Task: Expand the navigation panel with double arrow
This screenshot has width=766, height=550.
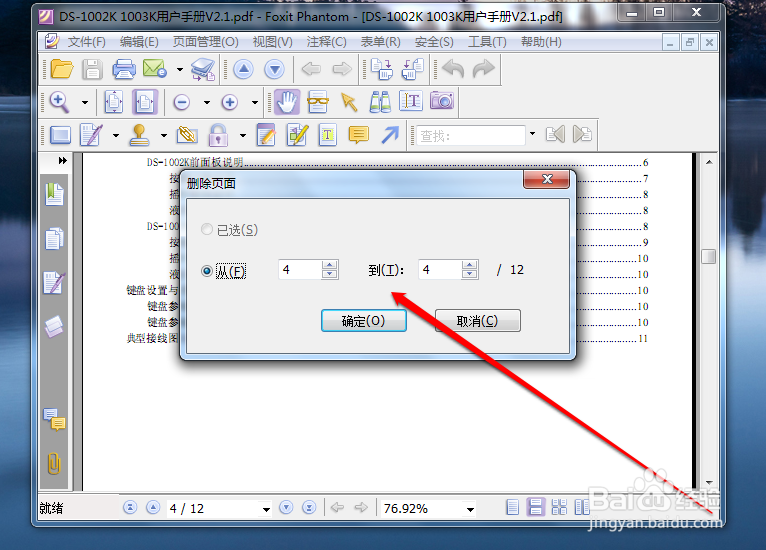Action: (63, 161)
